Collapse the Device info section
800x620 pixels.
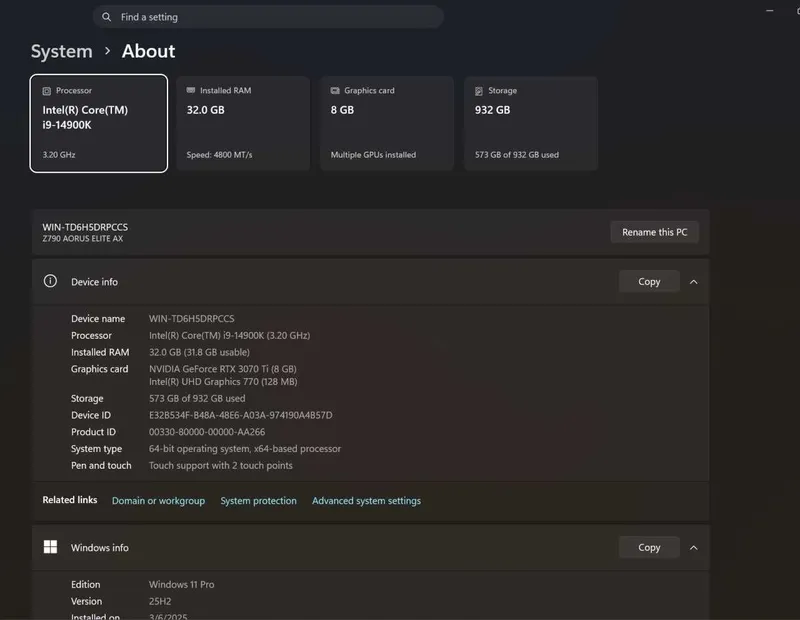click(x=694, y=282)
